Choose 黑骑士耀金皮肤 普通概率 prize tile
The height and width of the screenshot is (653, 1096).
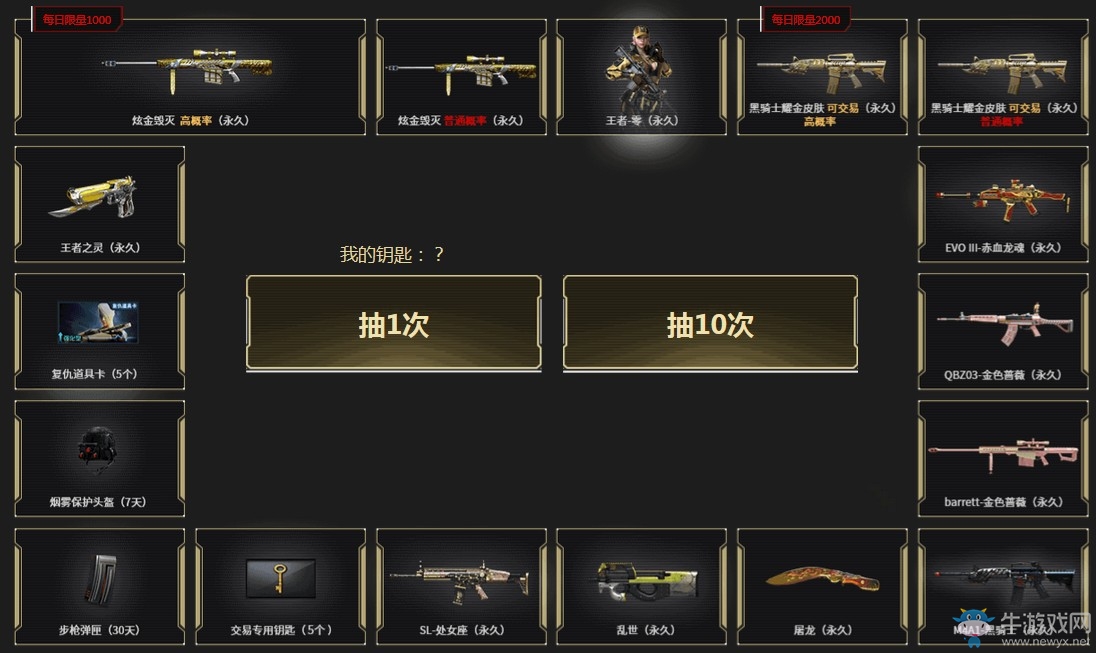click(1003, 77)
